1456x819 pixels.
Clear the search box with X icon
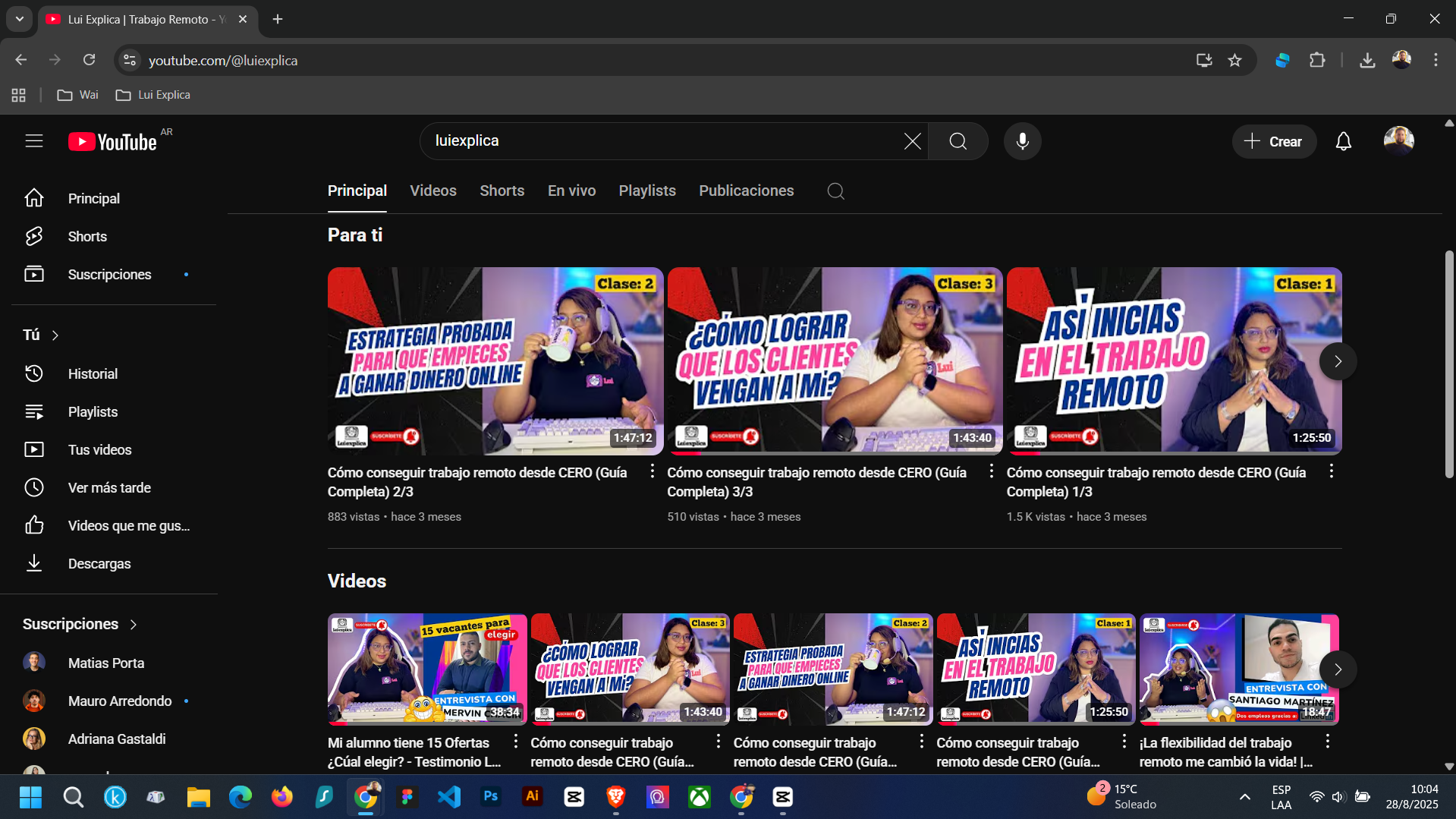click(x=912, y=141)
